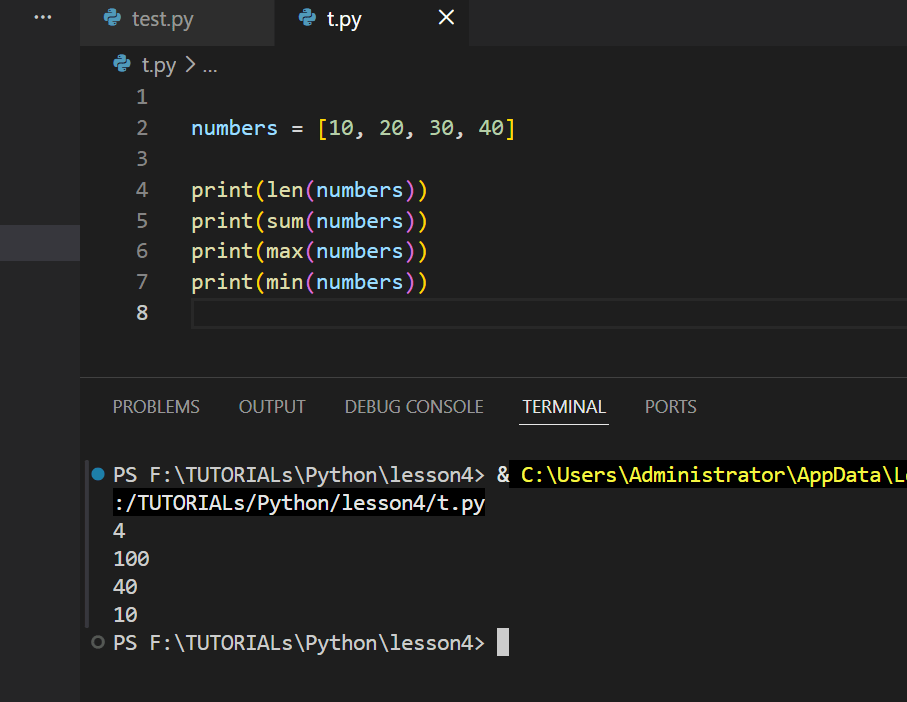Switch to the DEBUG CONSOLE tab

414,407
